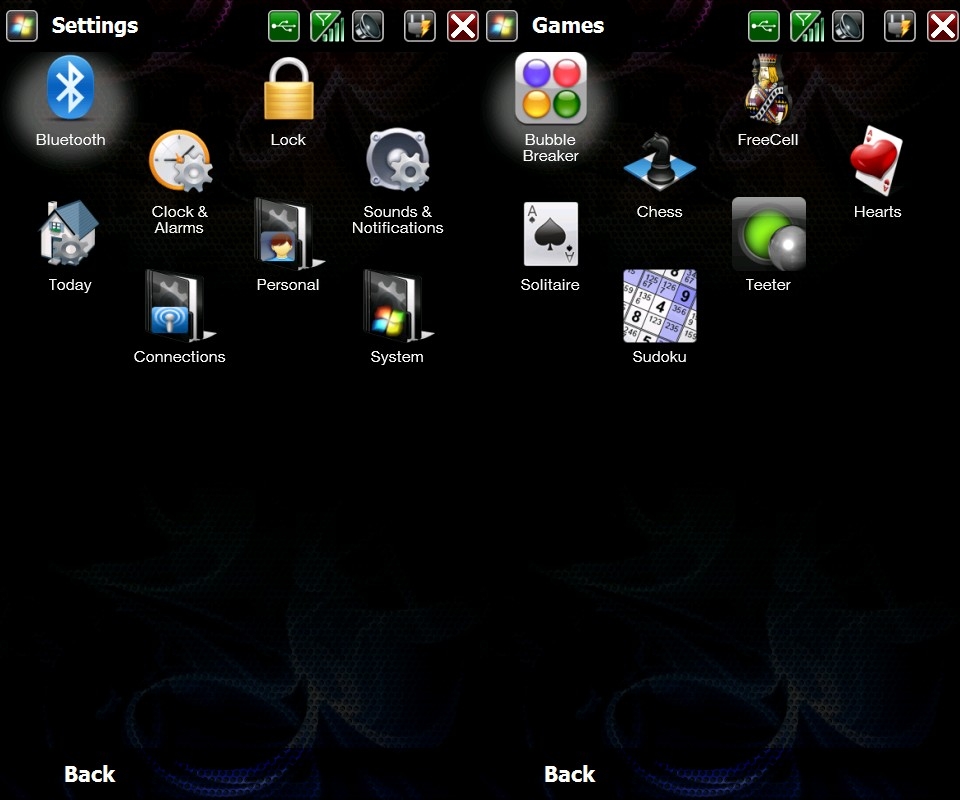Click the Settings title text
The width and height of the screenshot is (960, 800).
pos(95,26)
